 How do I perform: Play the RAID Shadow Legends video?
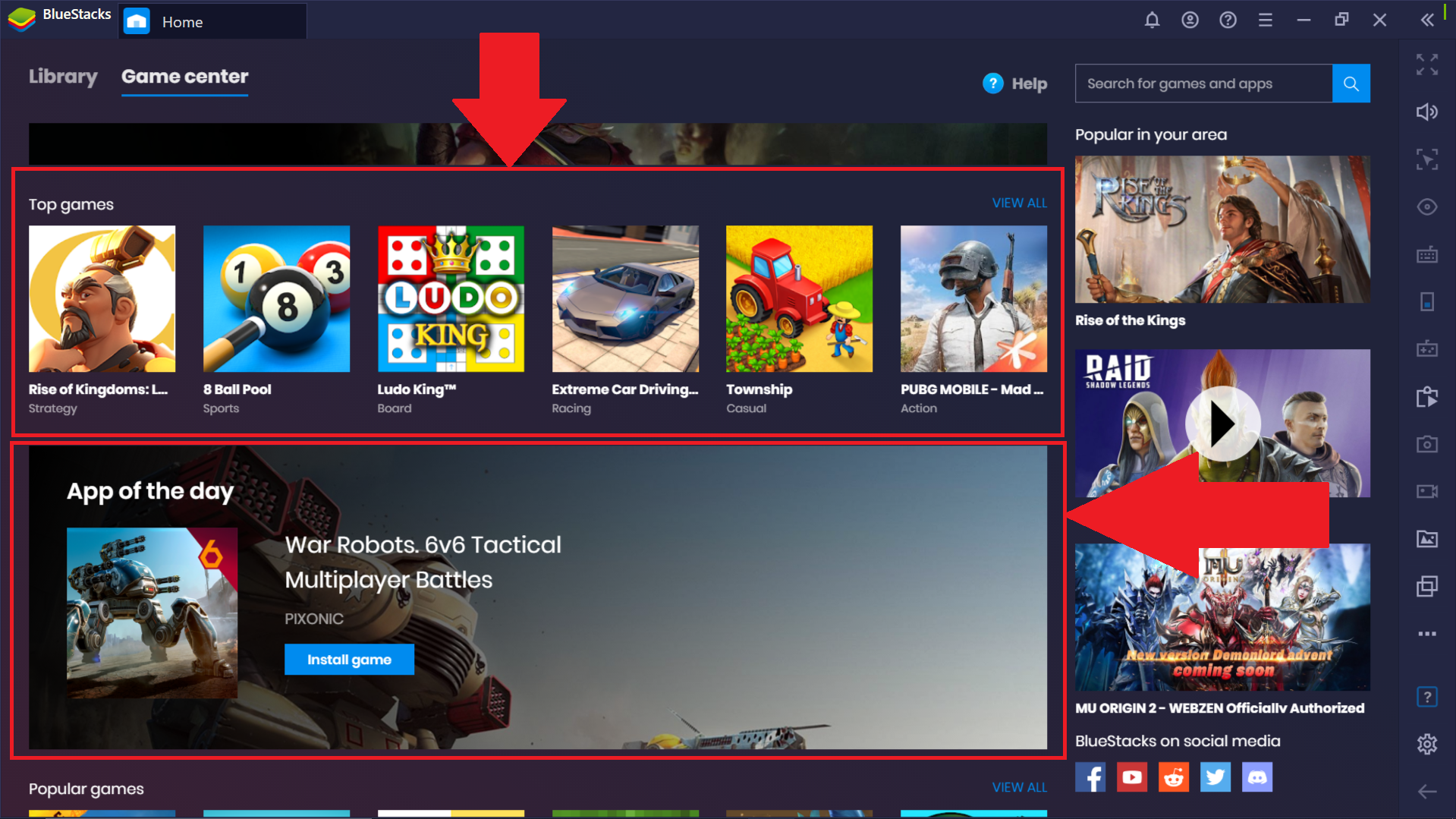pyautogui.click(x=1222, y=424)
